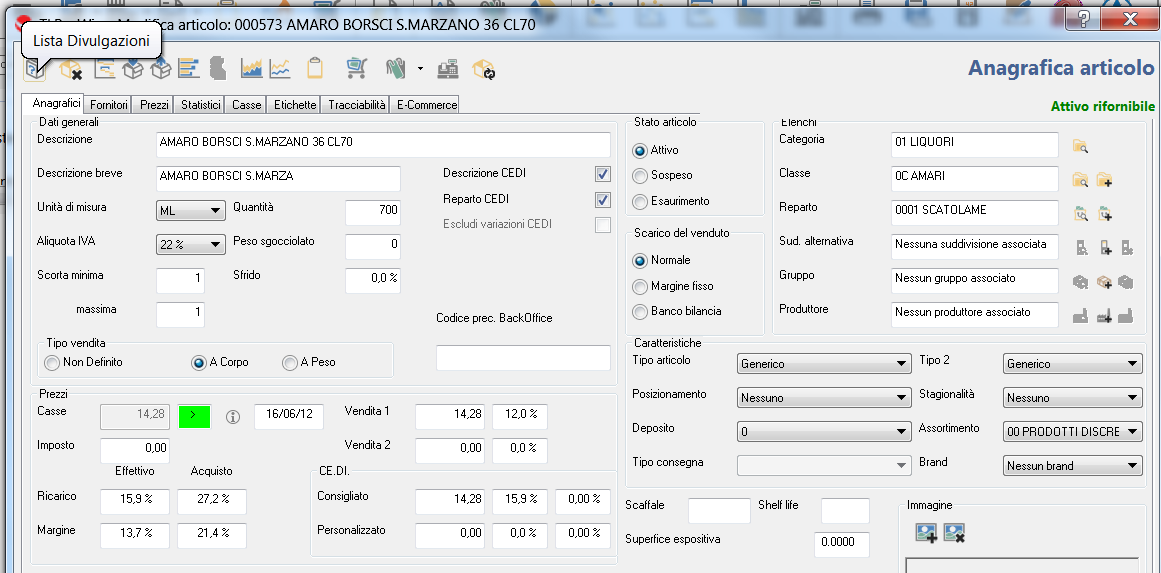
Task: Switch to the Fornitori tab
Action: (108, 104)
